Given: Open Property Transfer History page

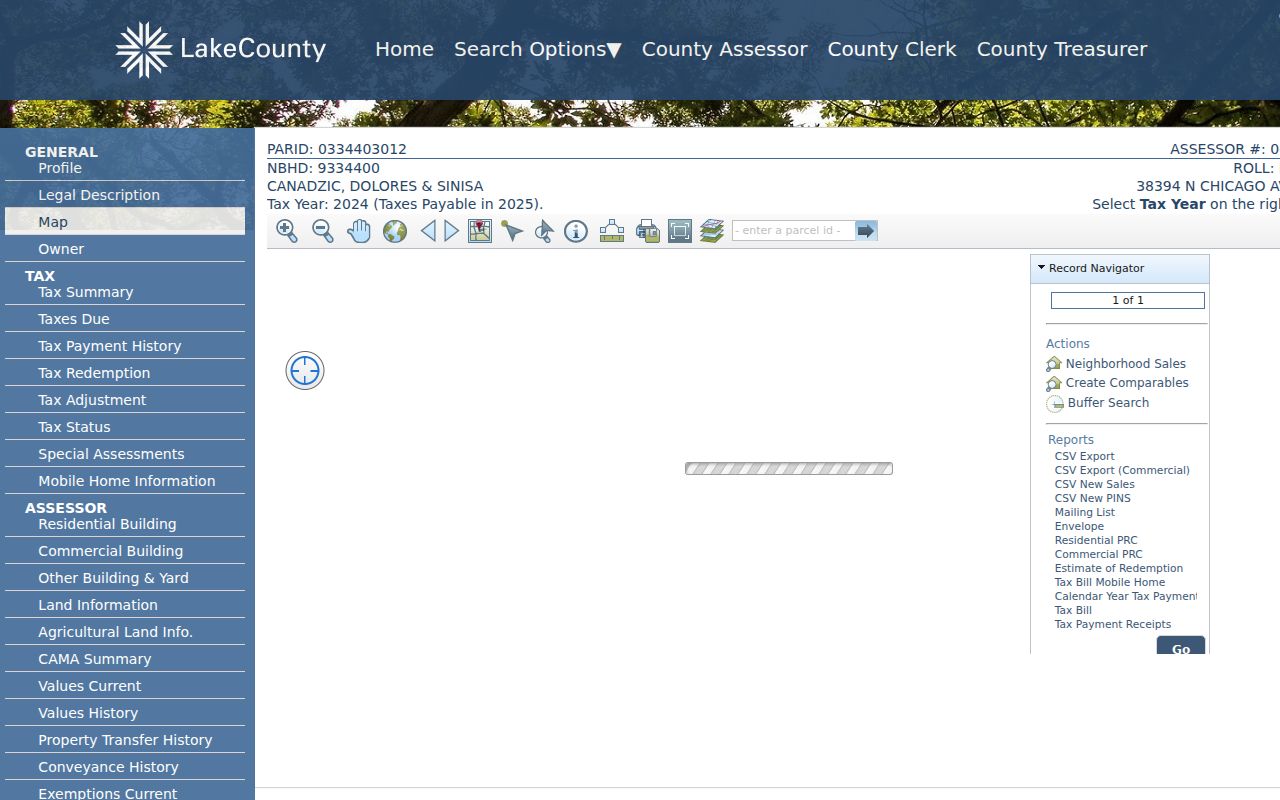Looking at the screenshot, I should pos(125,740).
